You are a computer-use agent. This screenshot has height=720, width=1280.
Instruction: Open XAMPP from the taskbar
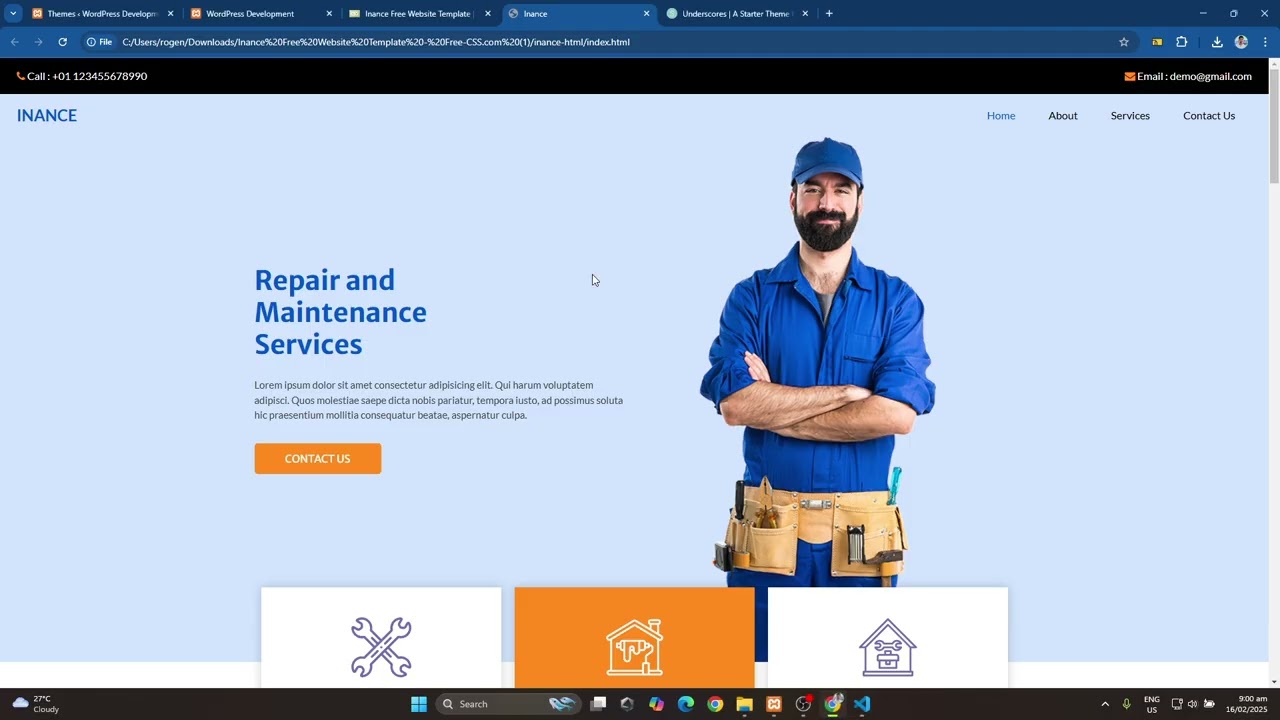[x=773, y=704]
